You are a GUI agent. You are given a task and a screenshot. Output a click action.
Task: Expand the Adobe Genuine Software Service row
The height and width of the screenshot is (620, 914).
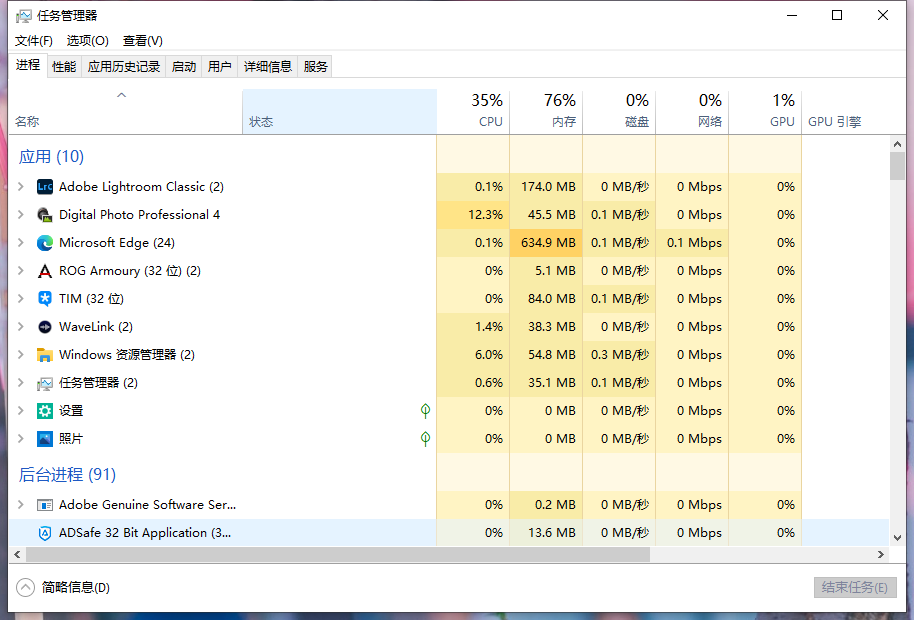[x=21, y=505]
